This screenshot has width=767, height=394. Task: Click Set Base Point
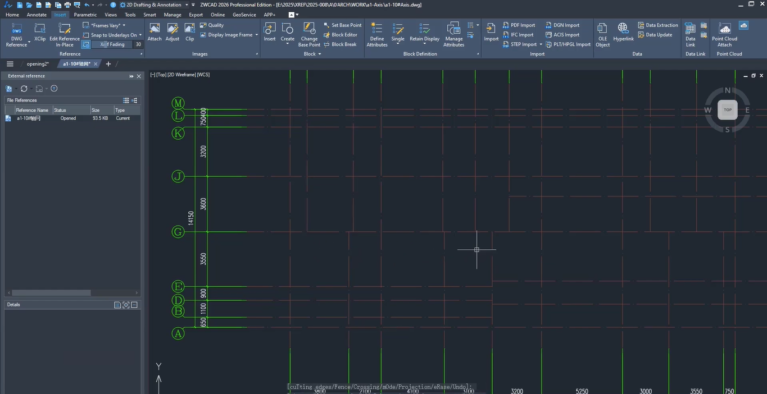click(342, 25)
